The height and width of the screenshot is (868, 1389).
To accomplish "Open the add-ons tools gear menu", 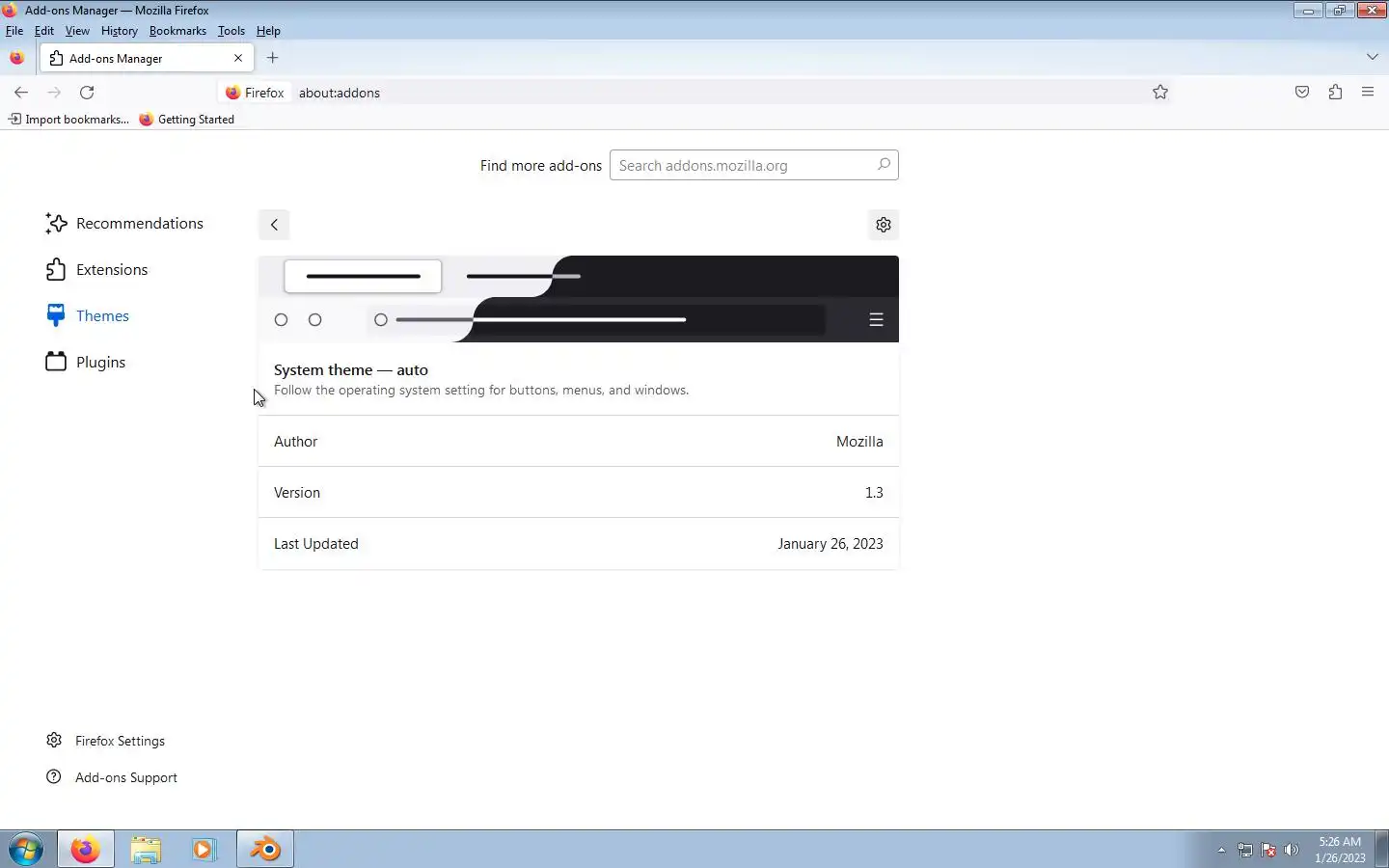I will tap(884, 225).
